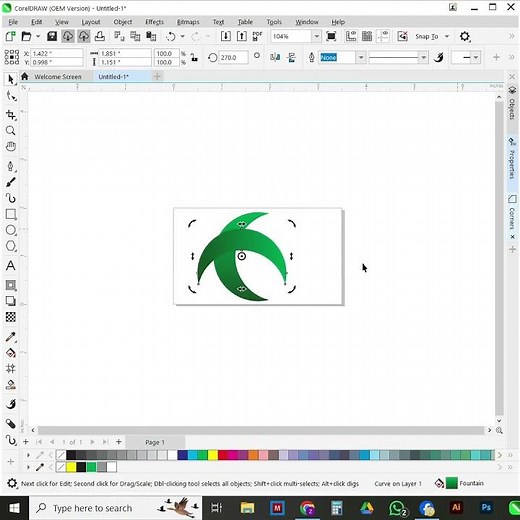Click Mirror horizontally button

tap(275, 58)
